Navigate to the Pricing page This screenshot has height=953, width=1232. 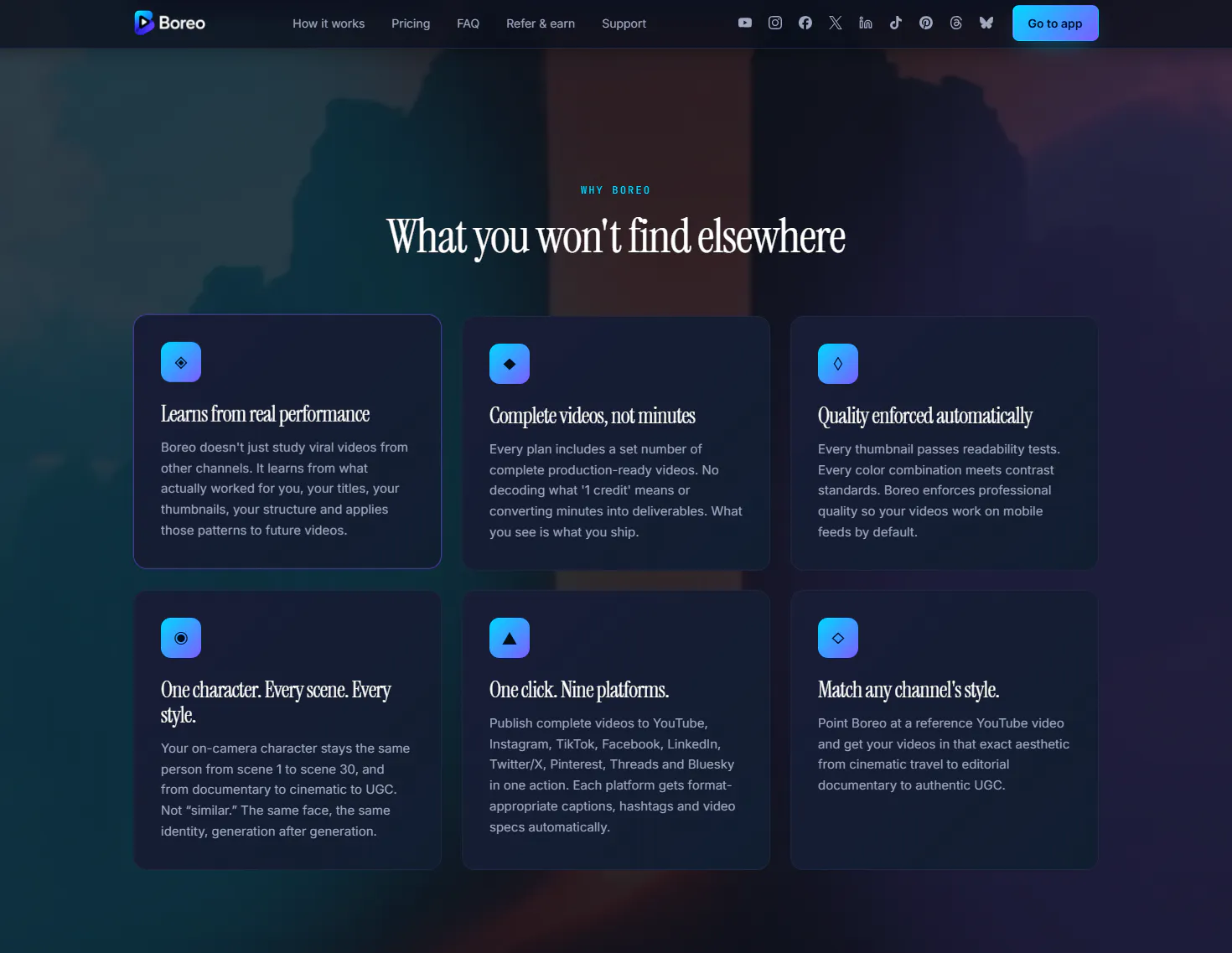click(411, 23)
